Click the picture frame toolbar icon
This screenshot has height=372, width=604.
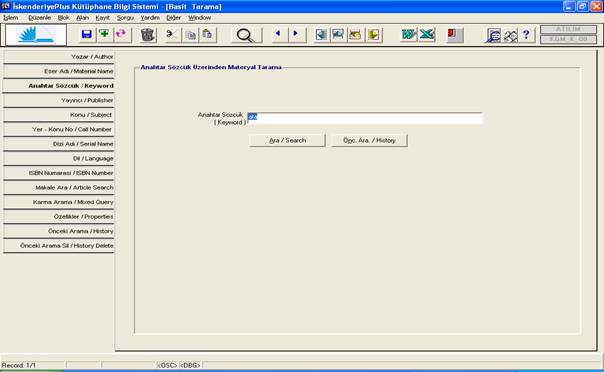[x=338, y=35]
